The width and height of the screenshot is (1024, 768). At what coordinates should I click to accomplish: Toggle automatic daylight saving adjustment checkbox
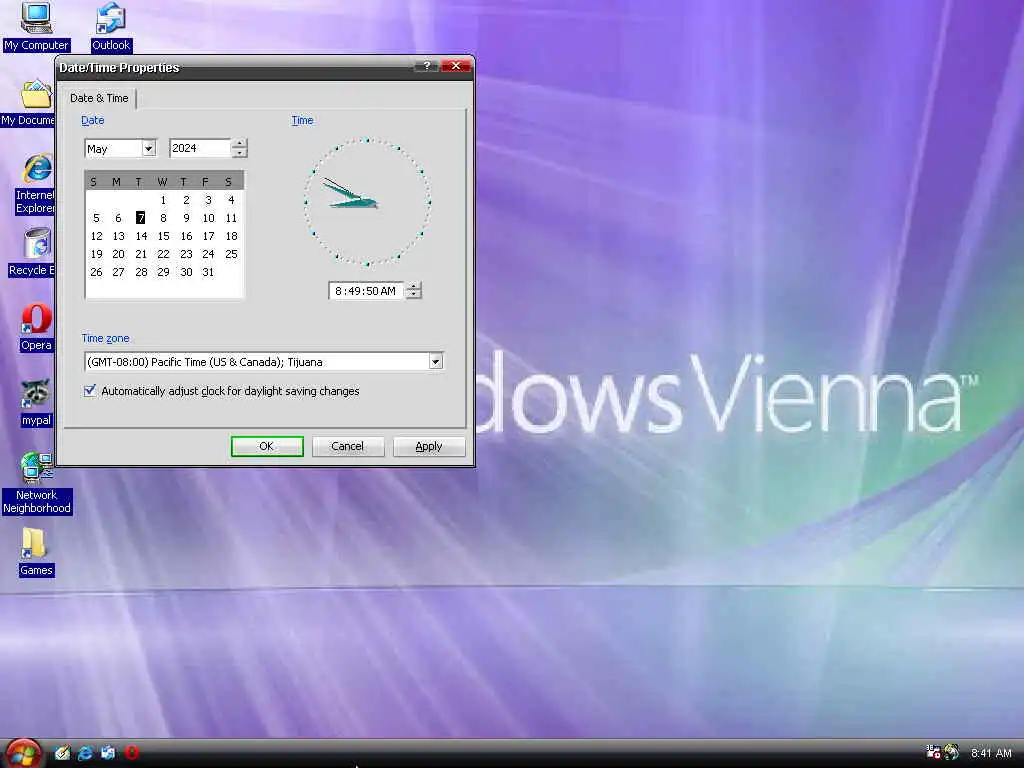(x=90, y=391)
